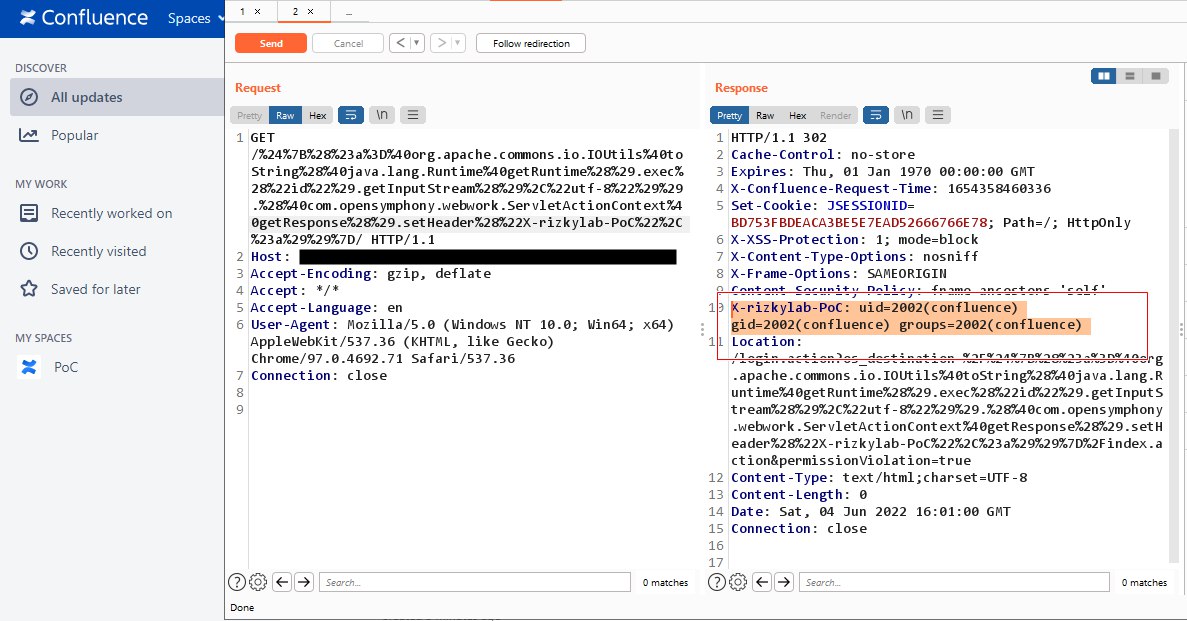Select the Response Pretty view tab
Image resolution: width=1187 pixels, height=621 pixels.
click(x=729, y=115)
